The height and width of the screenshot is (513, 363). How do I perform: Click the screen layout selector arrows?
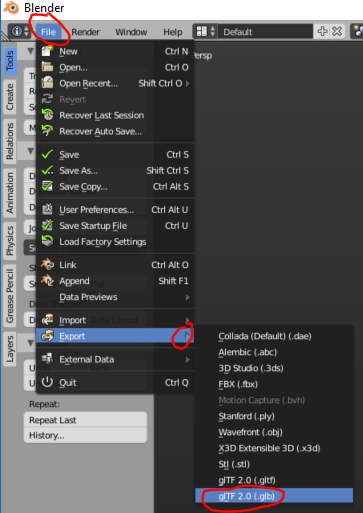coord(212,32)
